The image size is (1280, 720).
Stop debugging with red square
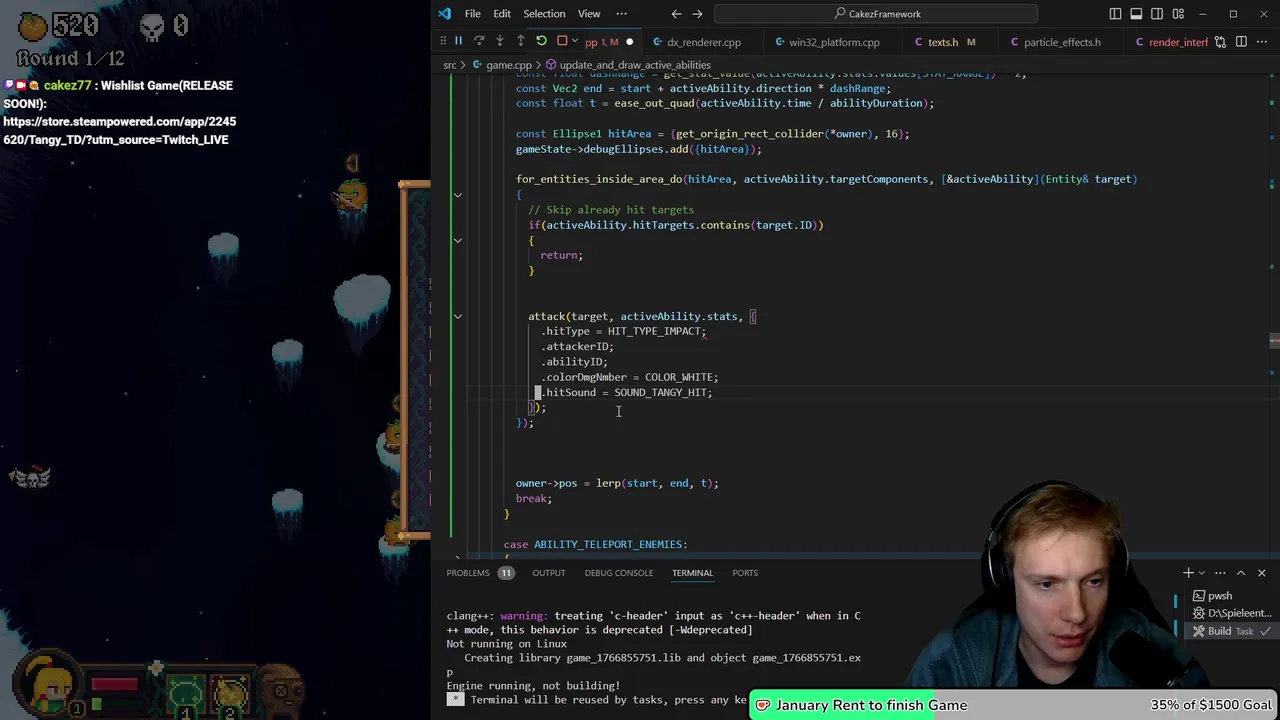[x=562, y=41]
